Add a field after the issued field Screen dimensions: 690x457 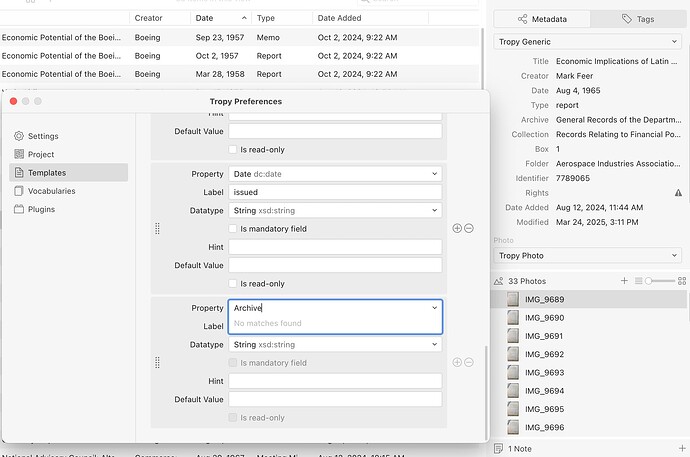pos(457,228)
